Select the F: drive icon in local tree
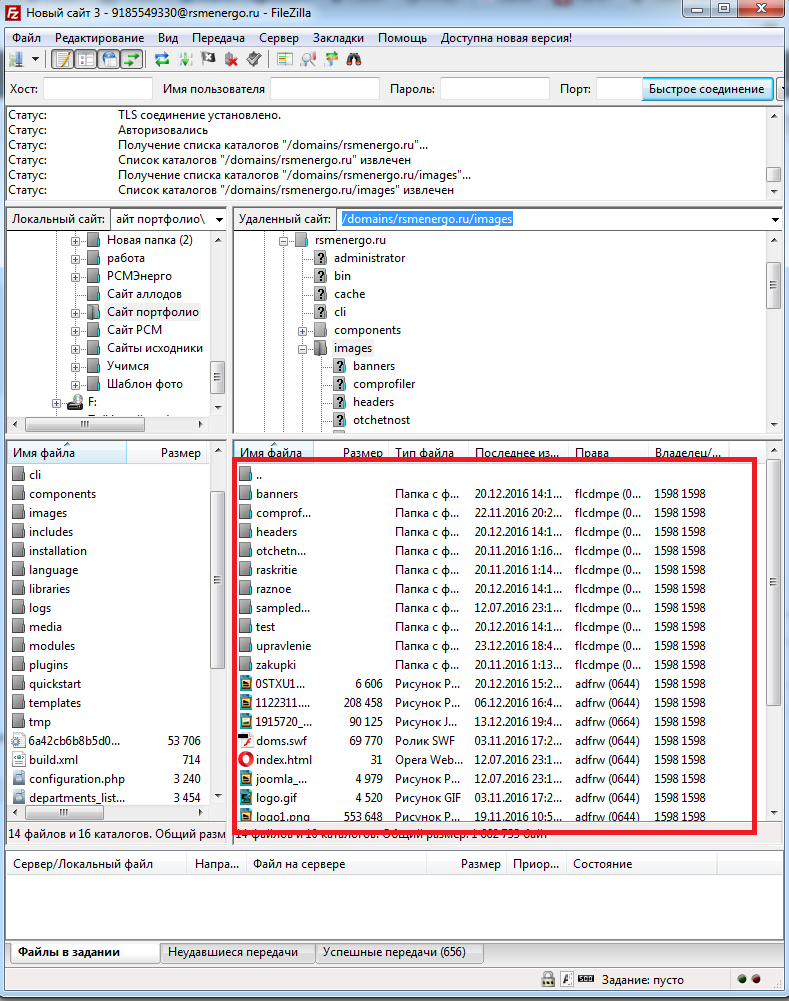Viewport: 789px width, 1001px height. point(76,402)
